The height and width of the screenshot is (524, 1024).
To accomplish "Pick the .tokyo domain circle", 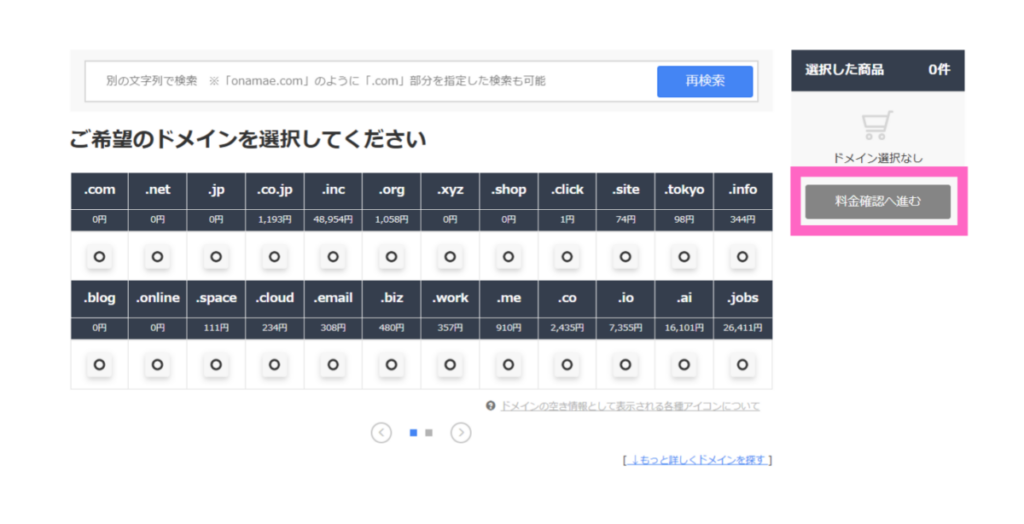I will (684, 257).
